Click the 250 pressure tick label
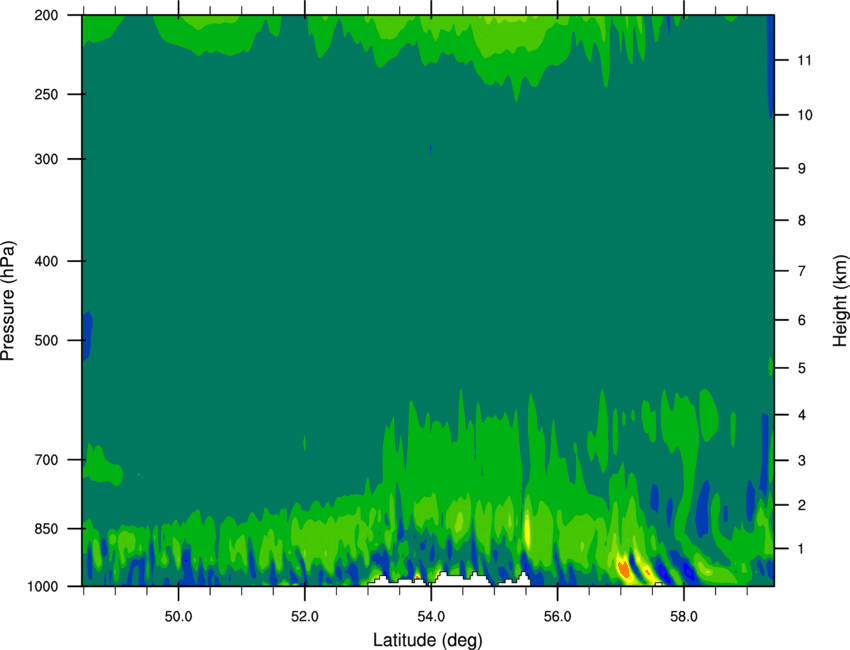Viewport: 850px width, 650px height. [x=46, y=94]
